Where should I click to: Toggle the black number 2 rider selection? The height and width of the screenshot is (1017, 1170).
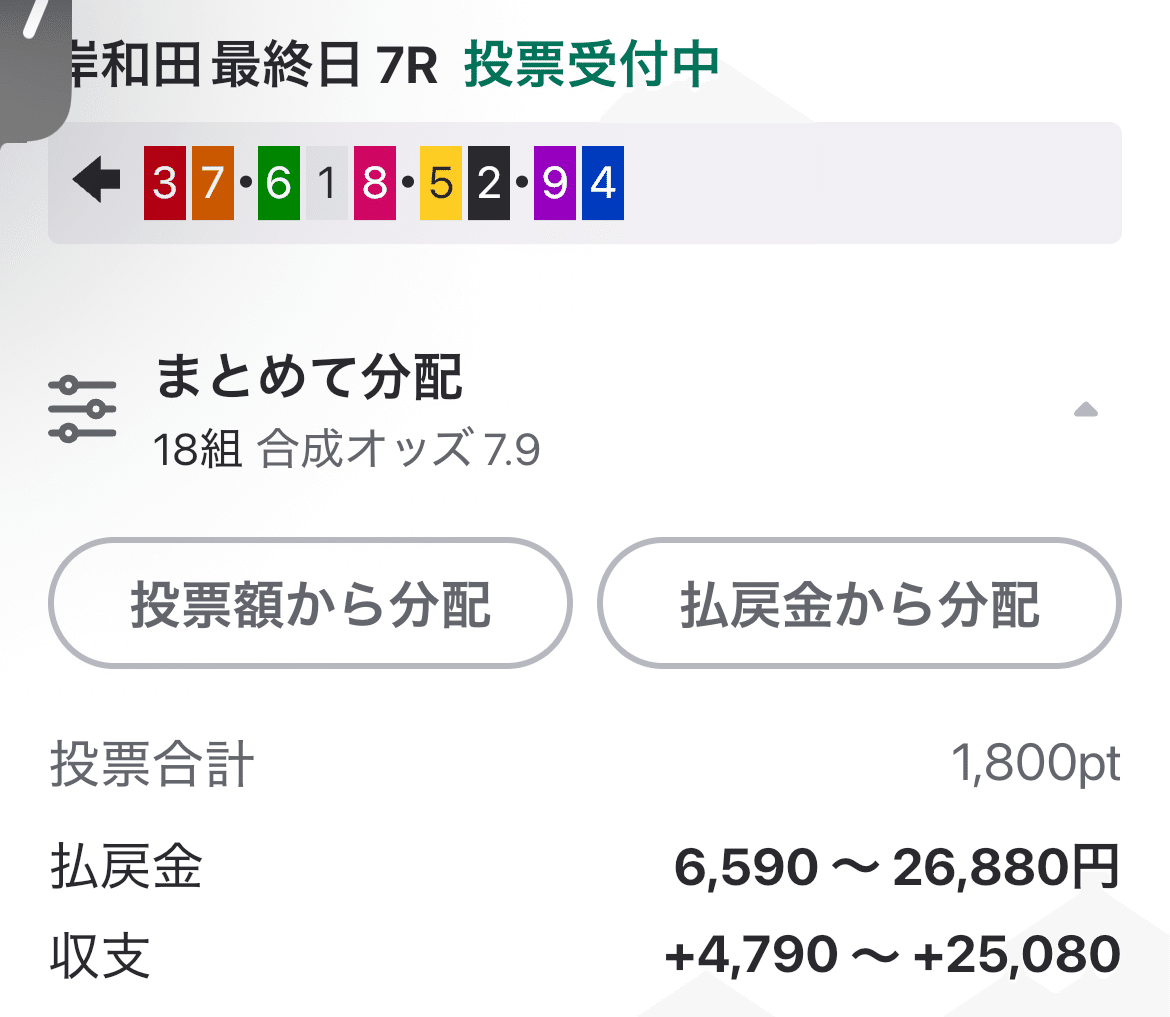tap(488, 184)
